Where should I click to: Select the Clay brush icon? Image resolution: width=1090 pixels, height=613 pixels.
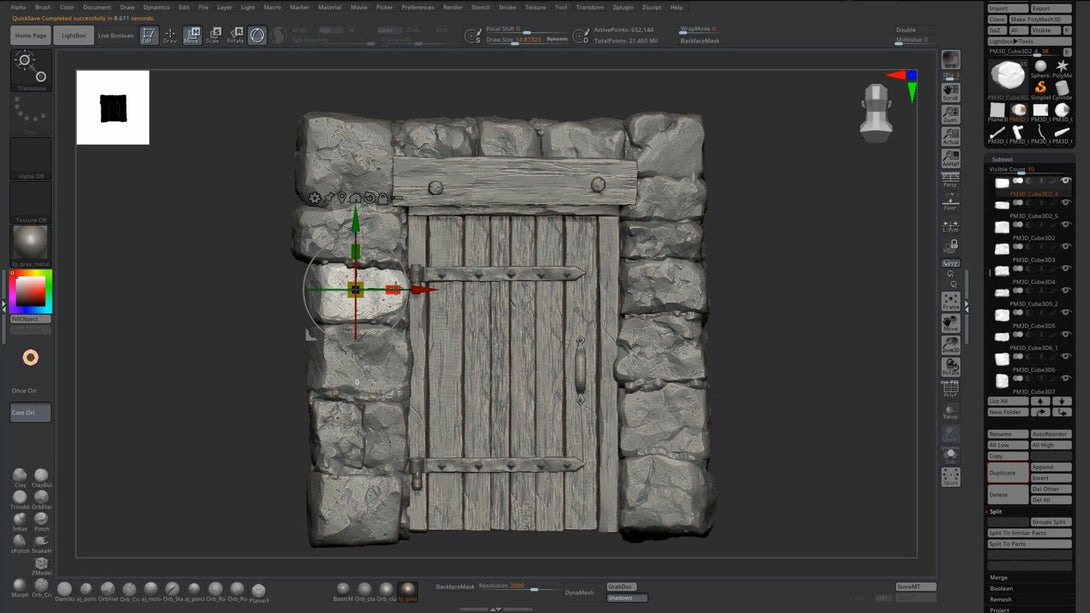click(x=19, y=477)
